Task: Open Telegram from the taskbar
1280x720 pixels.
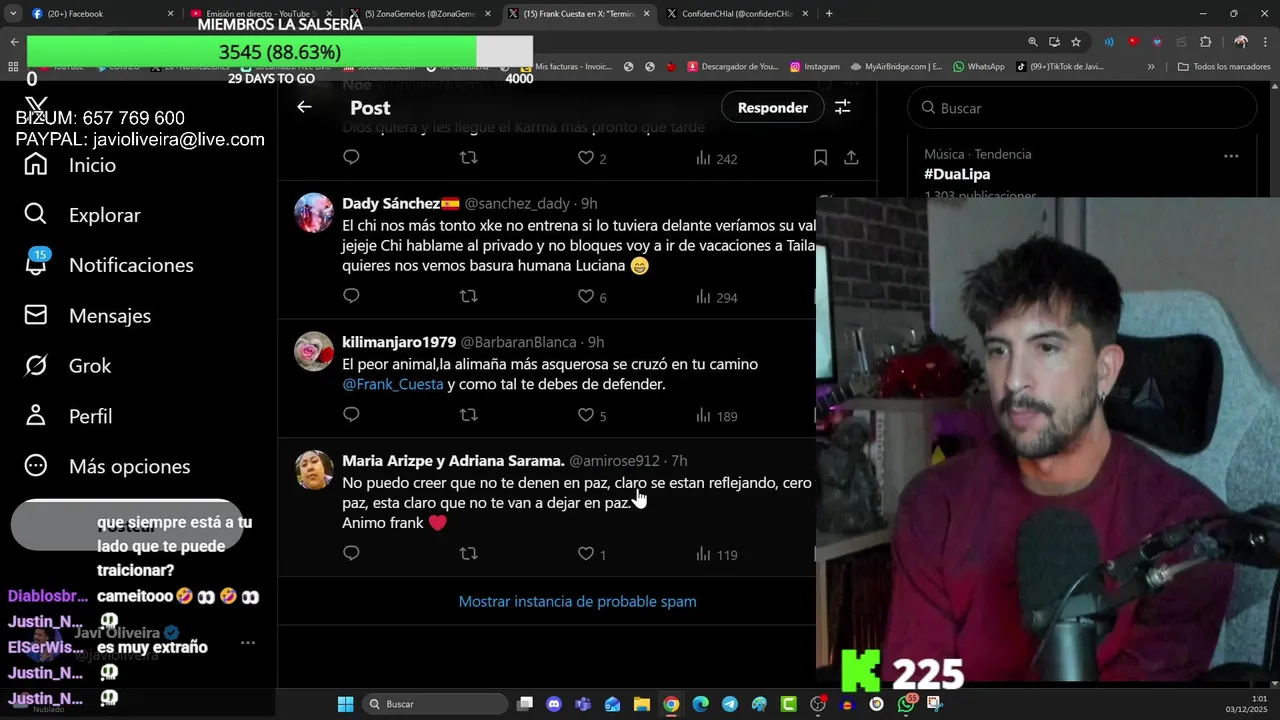Action: pos(730,704)
